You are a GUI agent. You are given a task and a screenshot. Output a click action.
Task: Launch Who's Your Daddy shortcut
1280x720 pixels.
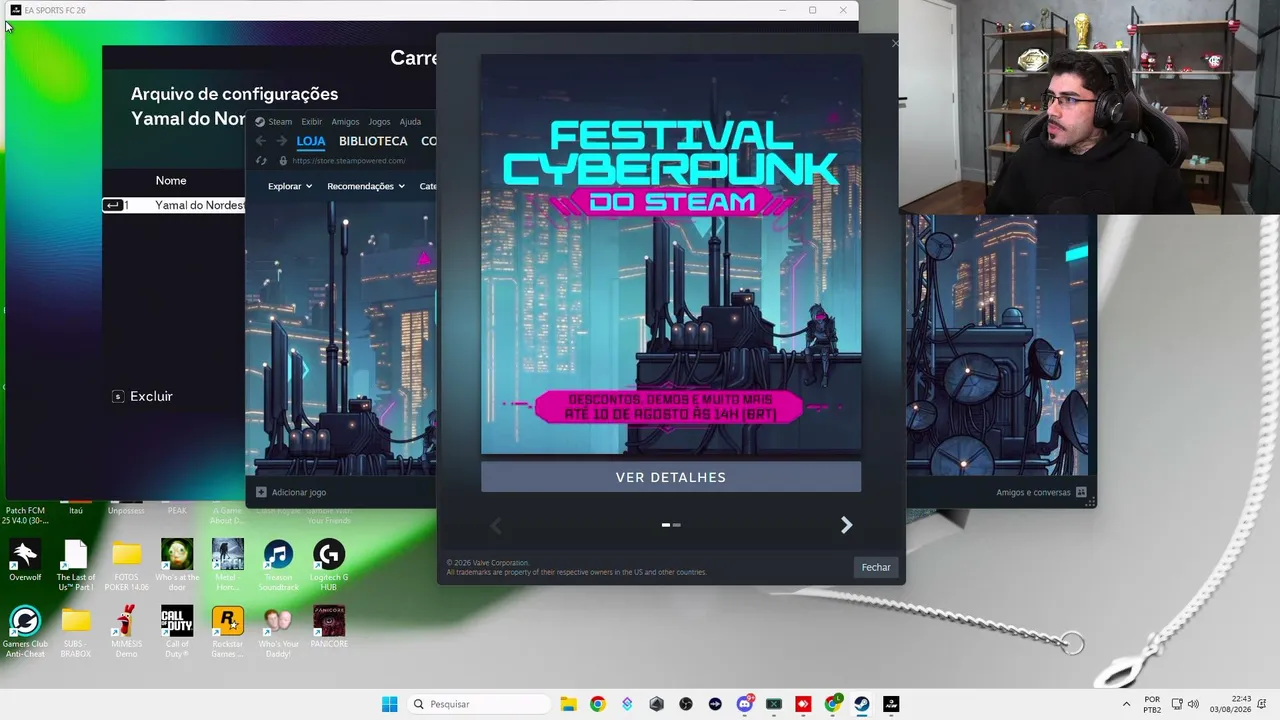278,632
